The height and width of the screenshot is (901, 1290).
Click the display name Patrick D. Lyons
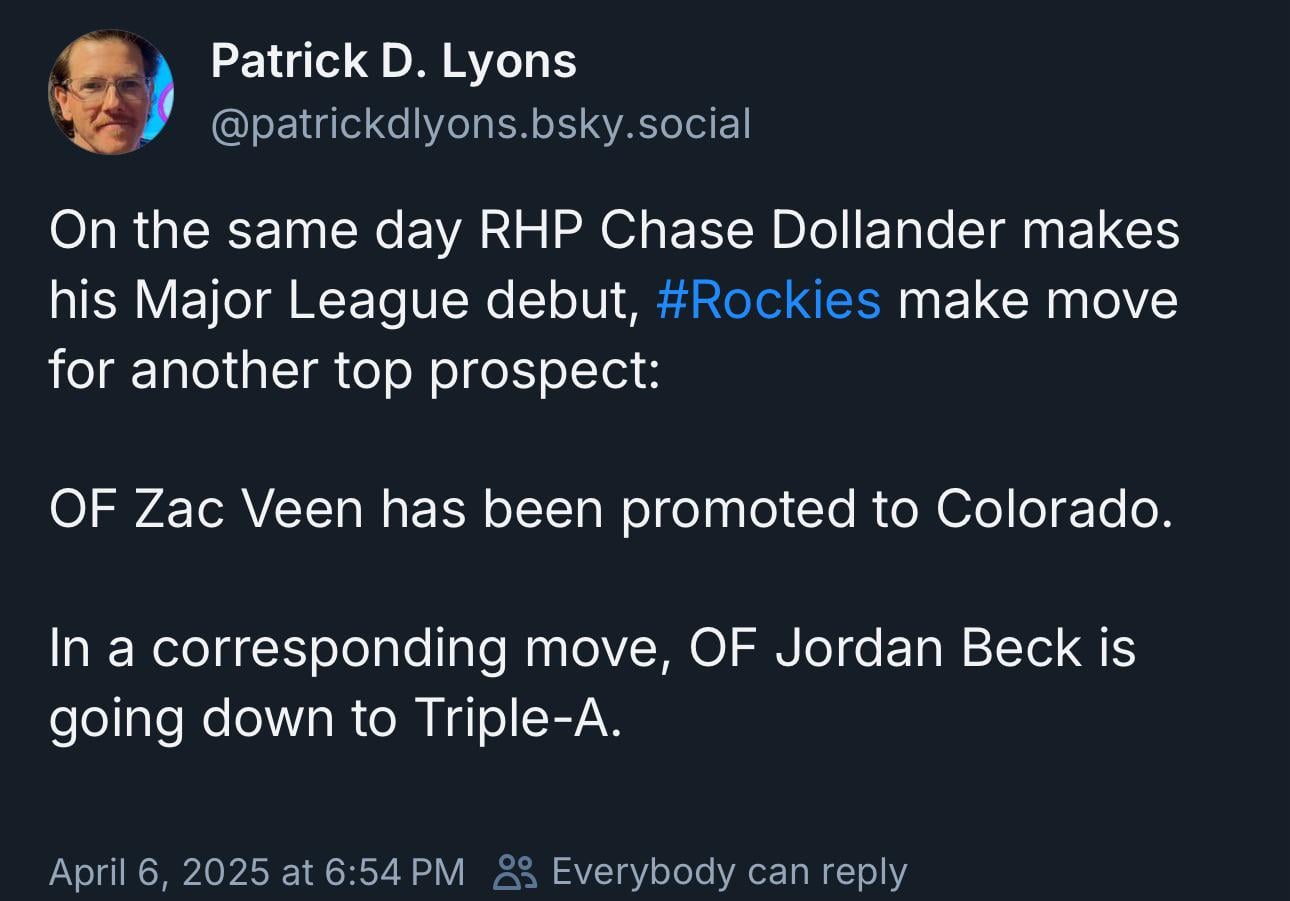click(x=392, y=60)
